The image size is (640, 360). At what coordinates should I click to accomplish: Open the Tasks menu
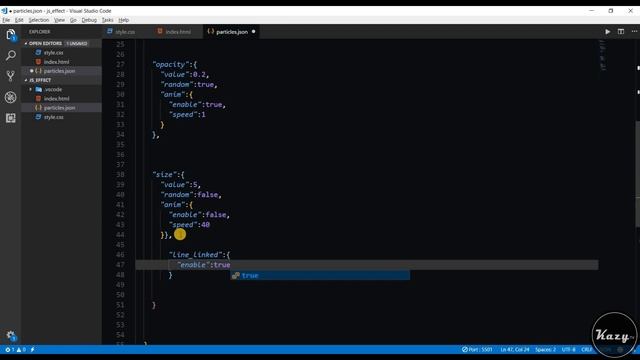coord(107,20)
